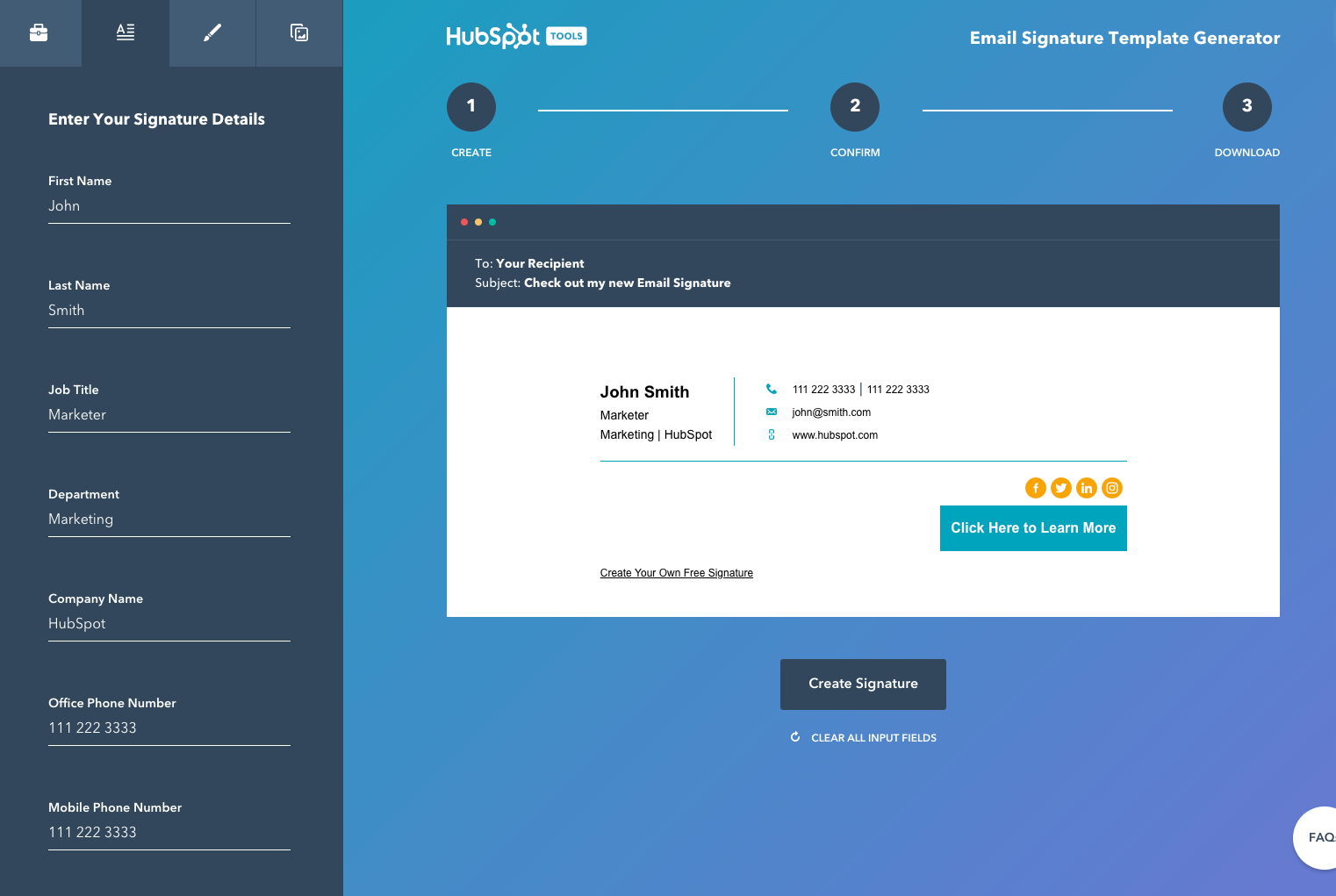Select step 1 Create circle
Image resolution: width=1336 pixels, height=896 pixels.
tap(471, 107)
